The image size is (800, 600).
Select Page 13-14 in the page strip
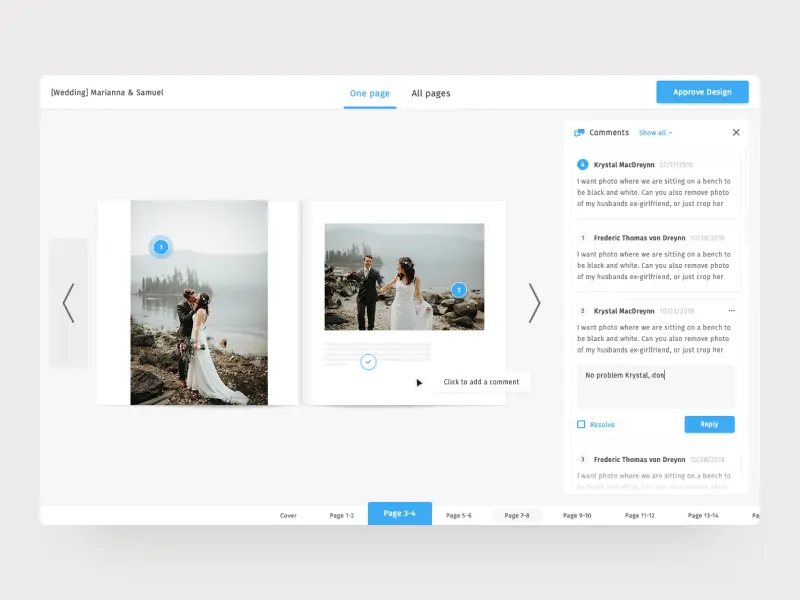[703, 515]
